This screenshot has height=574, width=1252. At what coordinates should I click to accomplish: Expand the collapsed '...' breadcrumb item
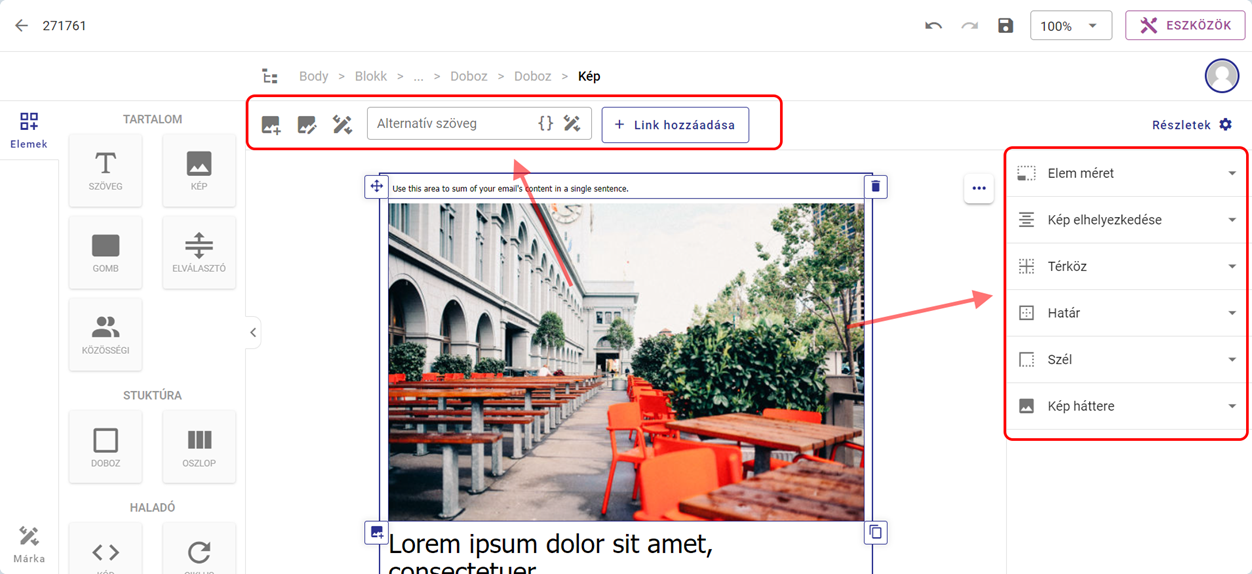tap(419, 76)
